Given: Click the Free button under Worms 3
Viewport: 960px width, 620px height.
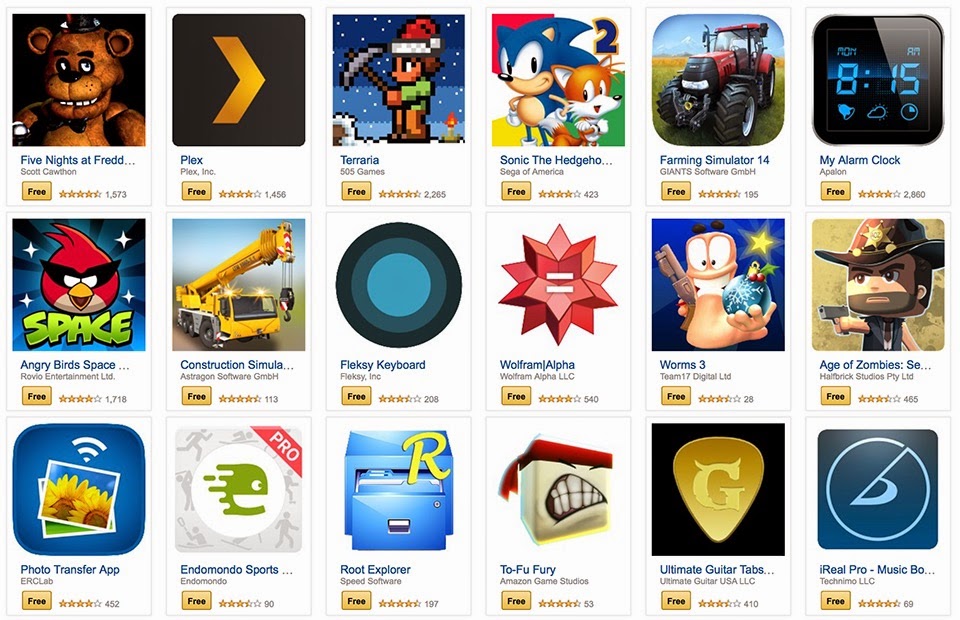Looking at the screenshot, I should [x=676, y=397].
